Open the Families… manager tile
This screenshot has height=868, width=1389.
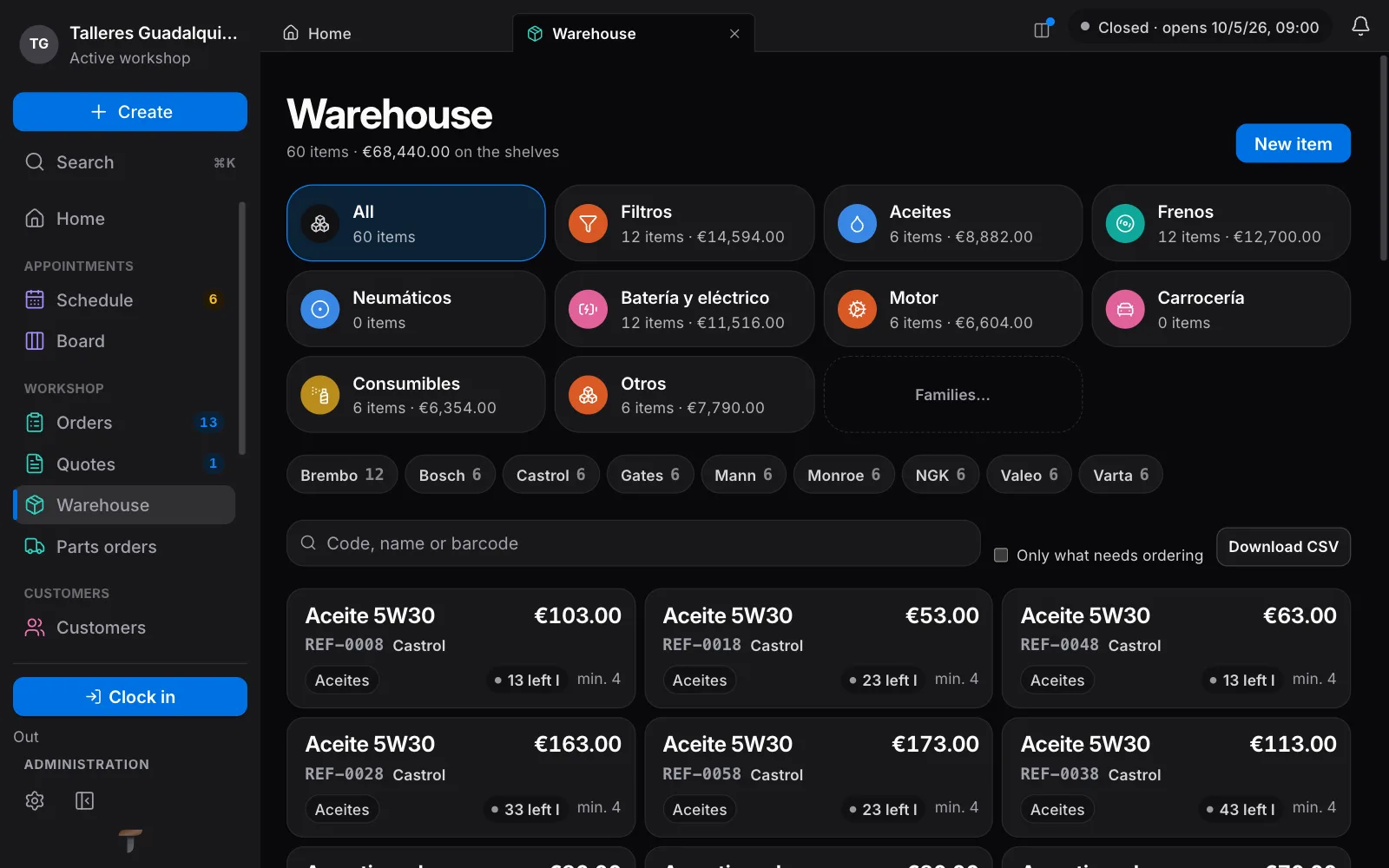(x=952, y=395)
